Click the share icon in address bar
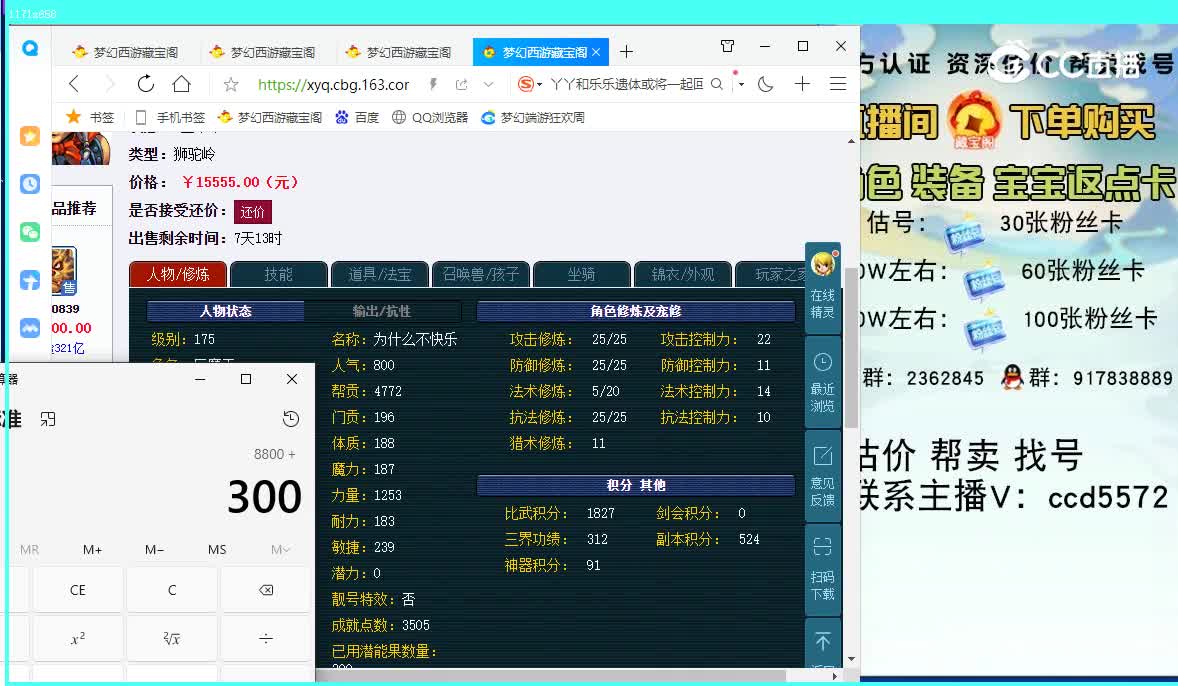The width and height of the screenshot is (1178, 686). (461, 84)
